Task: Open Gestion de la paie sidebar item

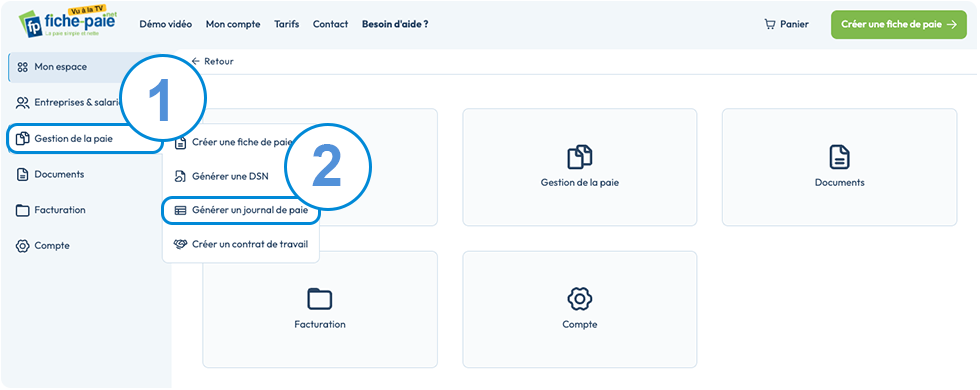Action: [84, 139]
